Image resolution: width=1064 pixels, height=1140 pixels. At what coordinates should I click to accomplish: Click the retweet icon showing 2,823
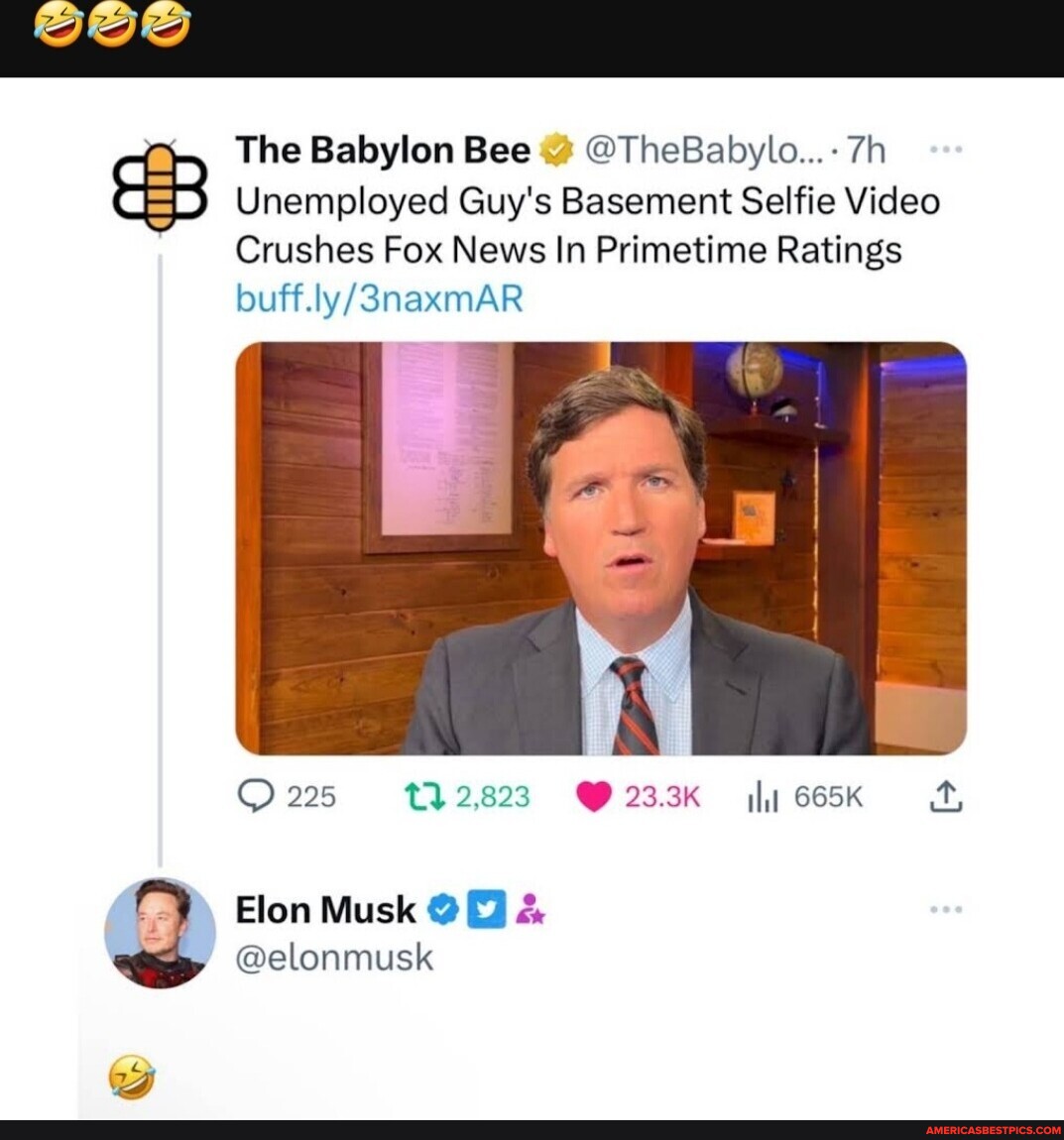pyautogui.click(x=424, y=794)
